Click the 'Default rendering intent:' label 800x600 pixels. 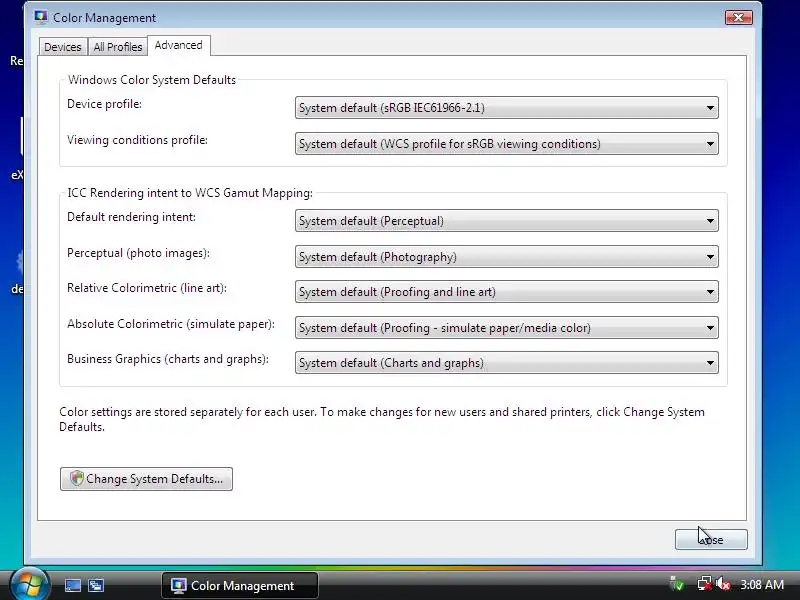[132, 217]
